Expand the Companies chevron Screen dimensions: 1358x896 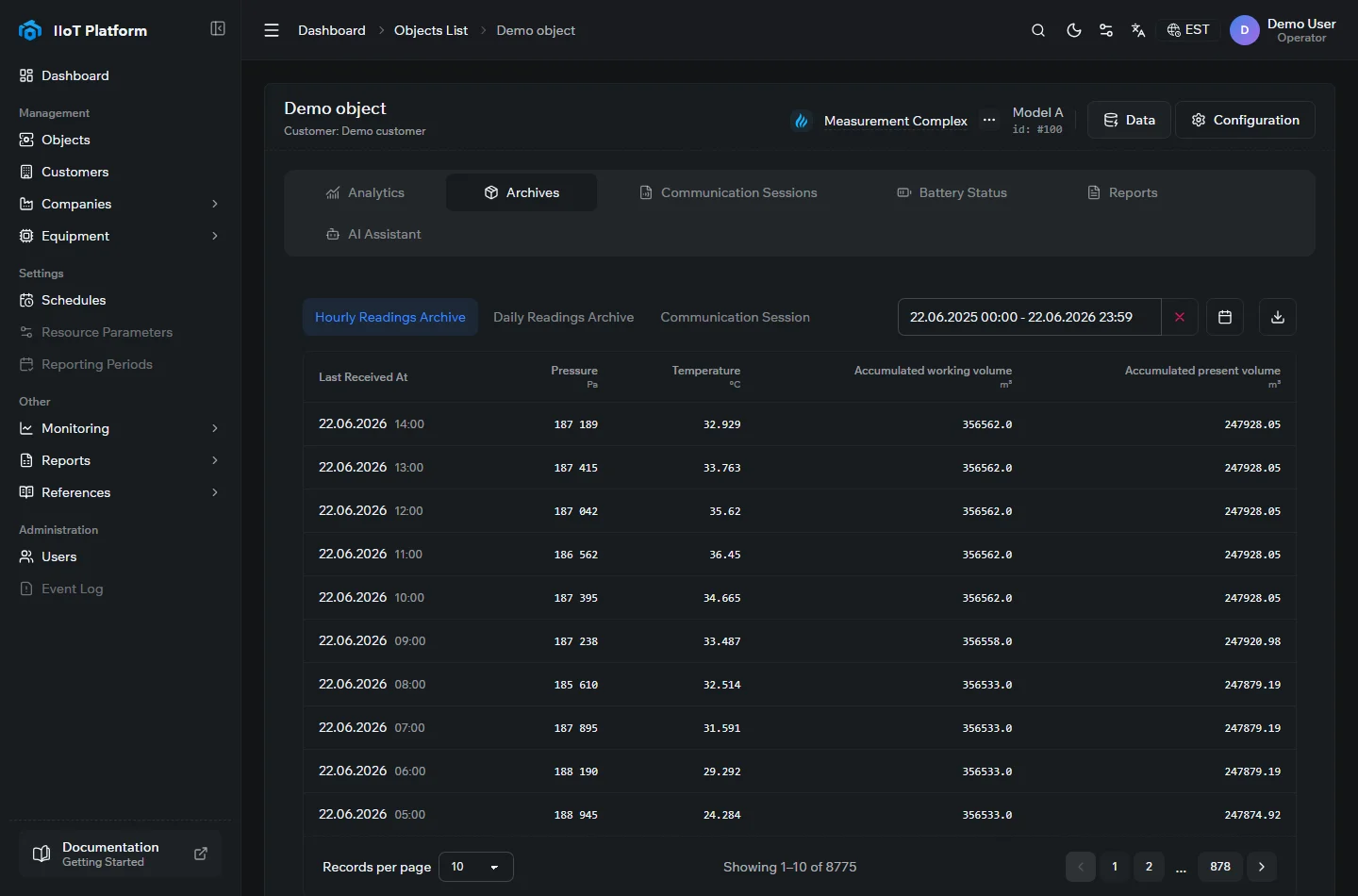click(x=215, y=204)
